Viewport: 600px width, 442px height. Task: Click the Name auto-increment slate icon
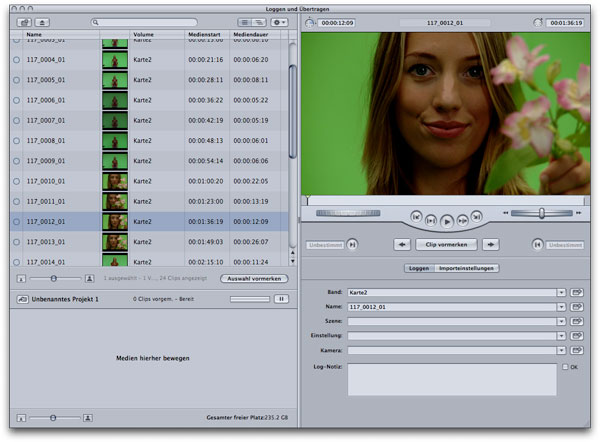click(x=577, y=307)
